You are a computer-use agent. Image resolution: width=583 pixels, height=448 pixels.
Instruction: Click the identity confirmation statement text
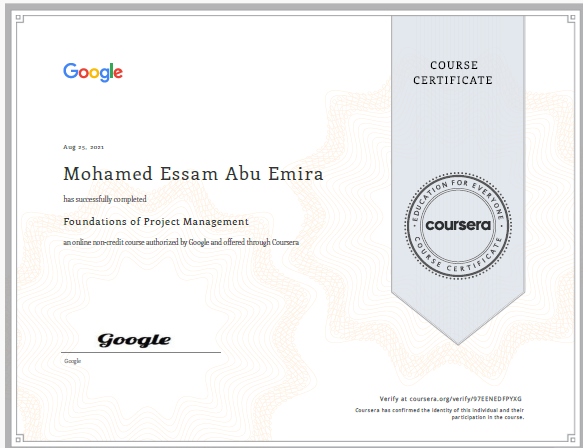click(x=439, y=414)
